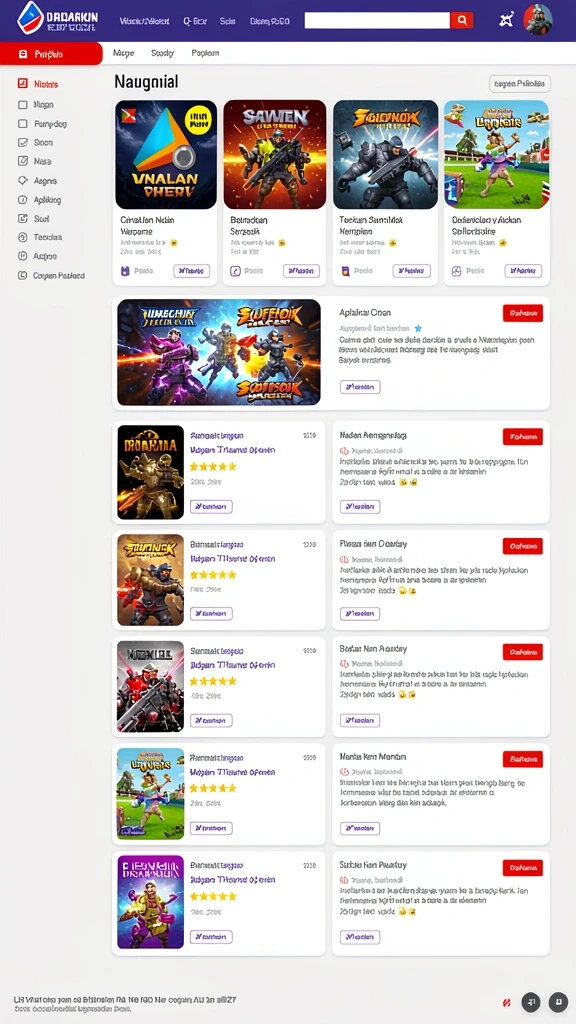
Task: Switch to the Mage tab
Action: pos(123,54)
